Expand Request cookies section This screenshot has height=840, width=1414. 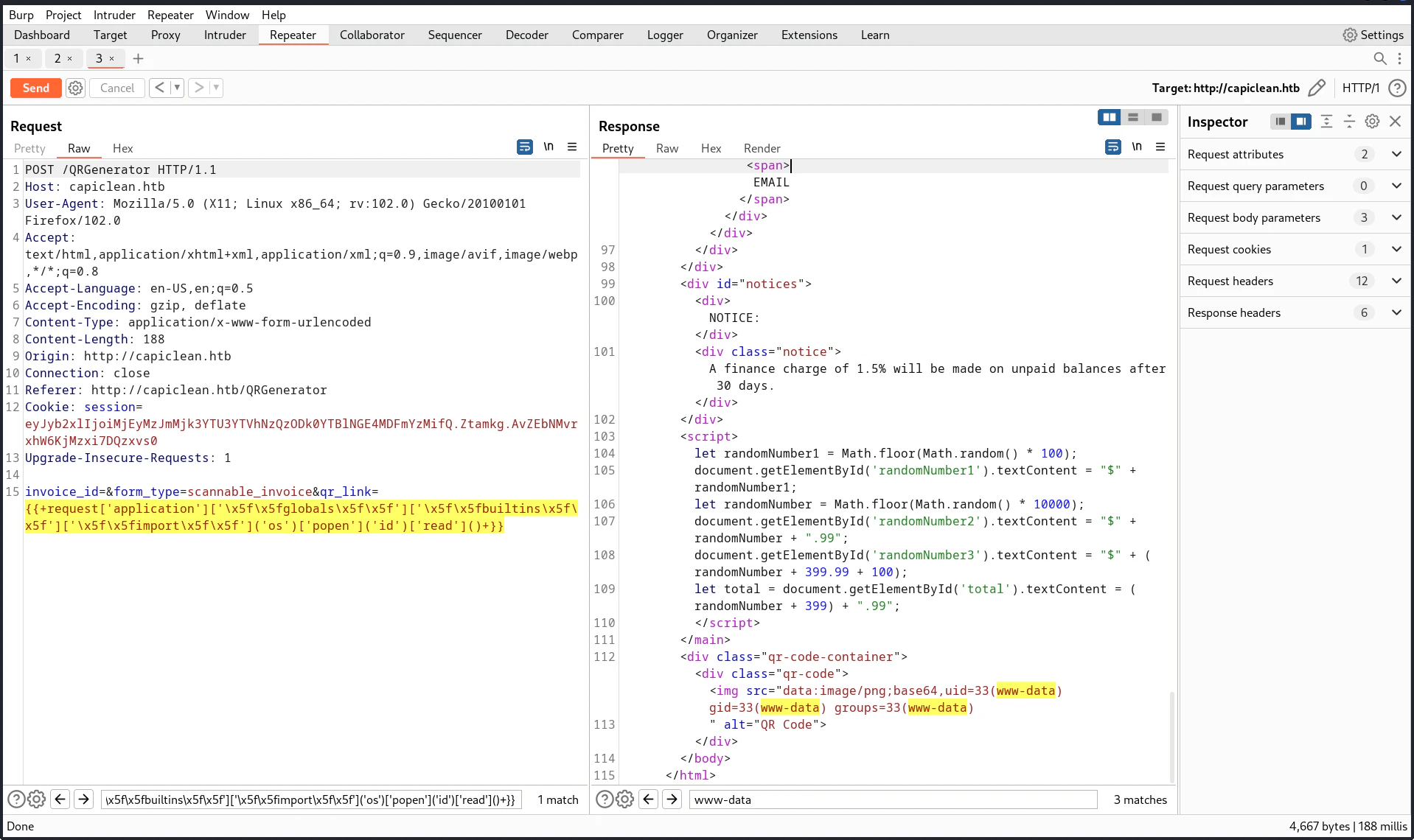point(1294,249)
